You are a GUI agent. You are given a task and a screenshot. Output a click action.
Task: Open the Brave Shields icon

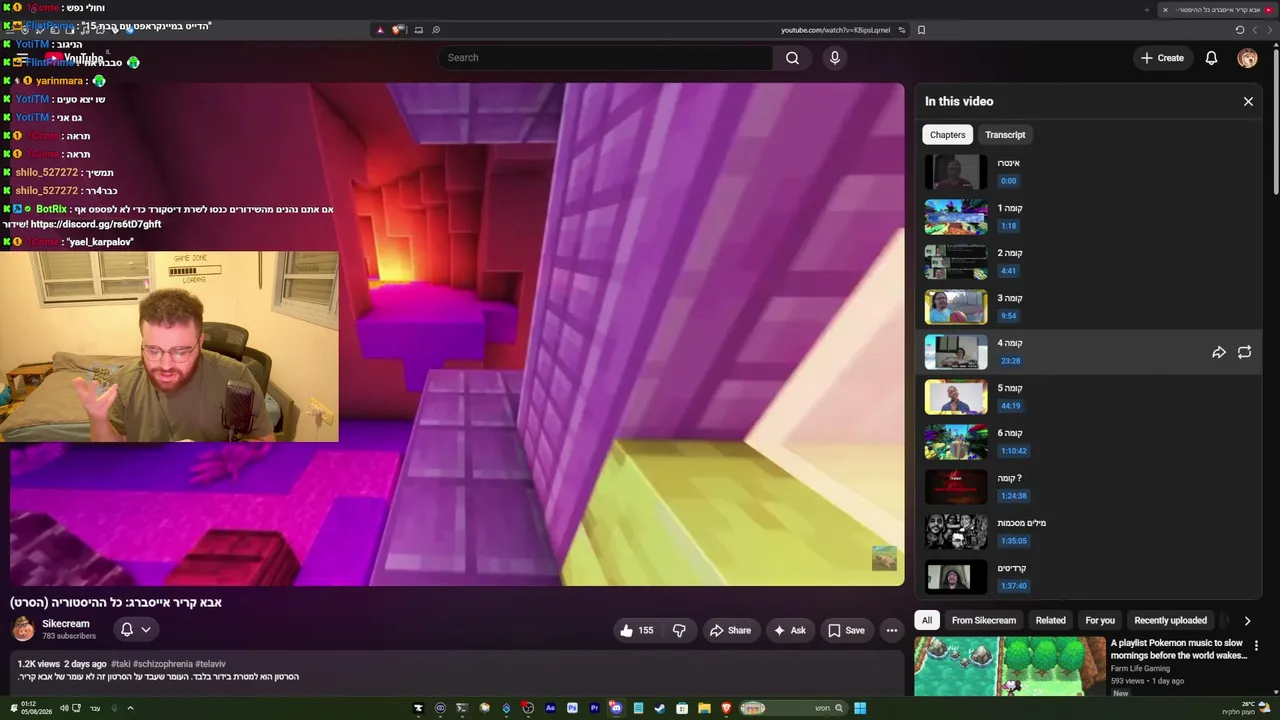point(399,30)
